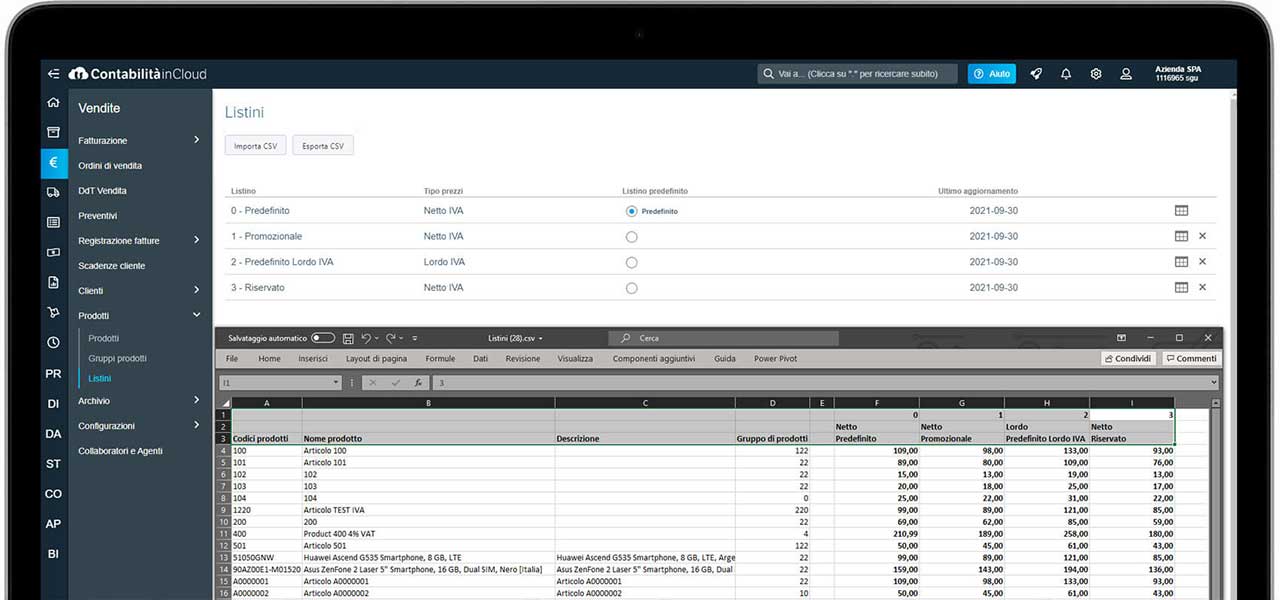Open Excel Dati tab
Image resolution: width=1280 pixels, height=600 pixels.
point(481,358)
